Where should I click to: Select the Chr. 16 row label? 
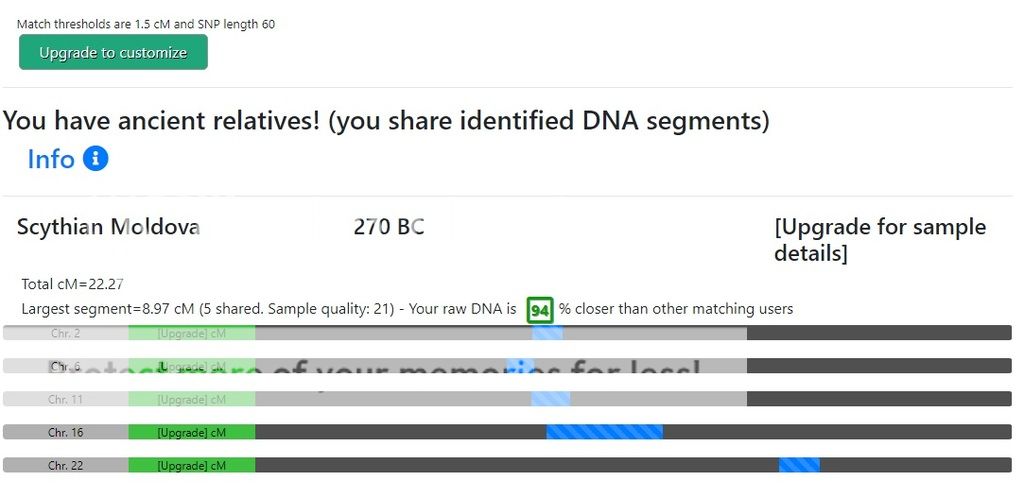click(66, 432)
